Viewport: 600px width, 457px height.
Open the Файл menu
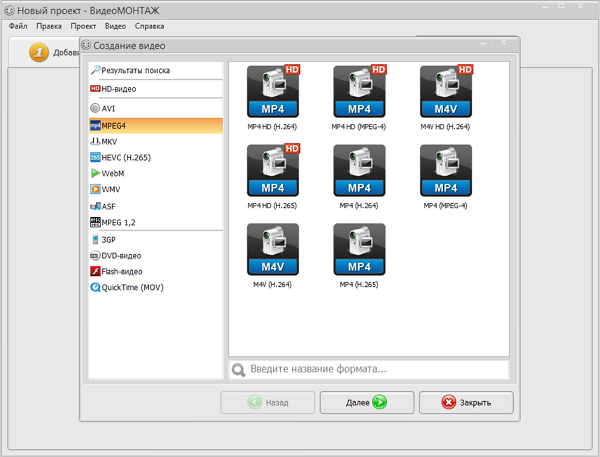(x=18, y=26)
